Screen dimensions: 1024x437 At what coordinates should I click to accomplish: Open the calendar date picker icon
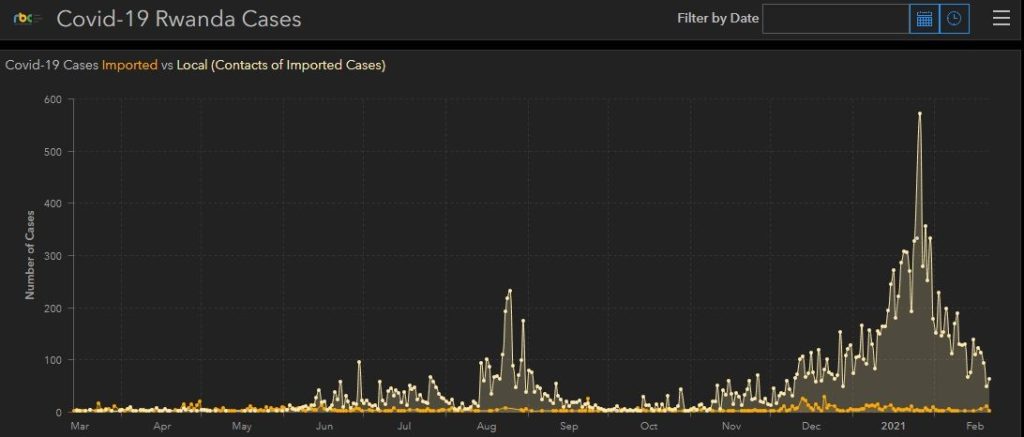pyautogui.click(x=924, y=19)
